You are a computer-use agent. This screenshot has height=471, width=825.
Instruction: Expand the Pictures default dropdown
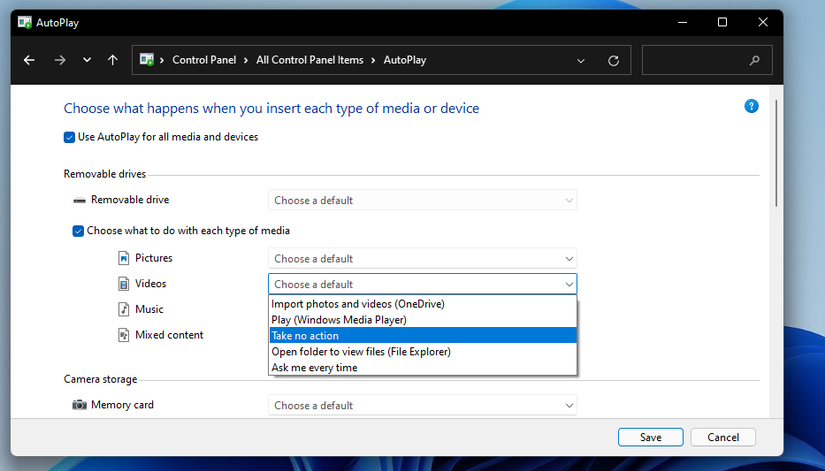[422, 259]
